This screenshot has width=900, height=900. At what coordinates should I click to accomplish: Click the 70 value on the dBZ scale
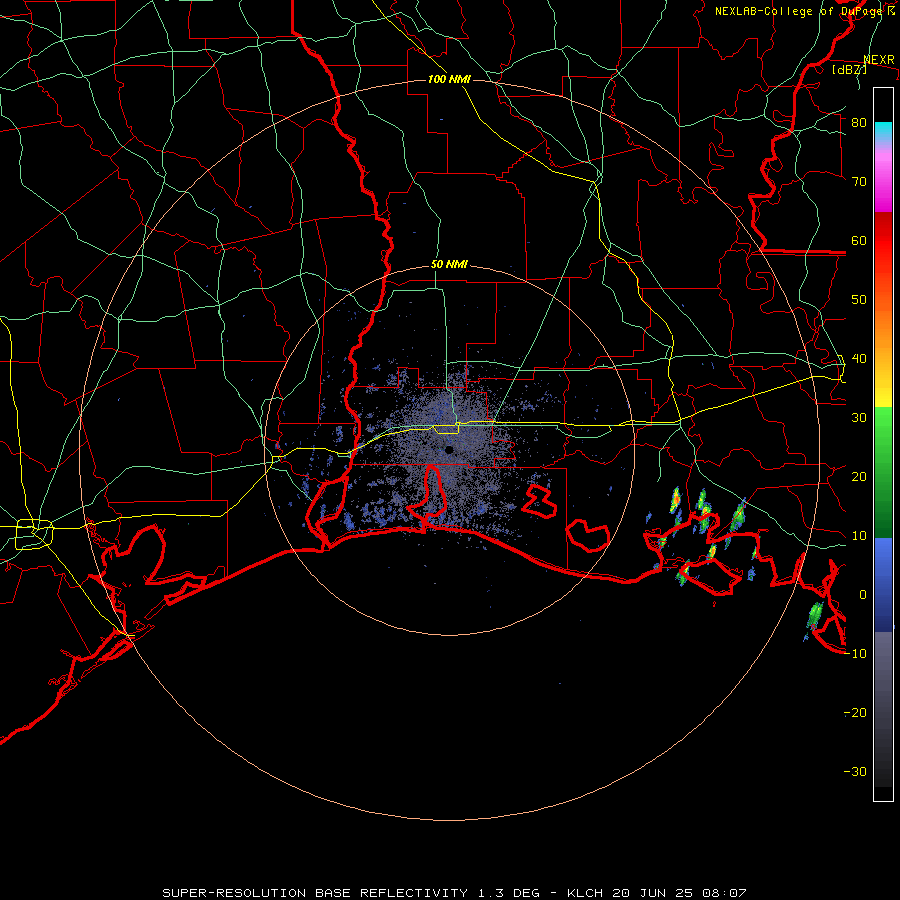(859, 182)
